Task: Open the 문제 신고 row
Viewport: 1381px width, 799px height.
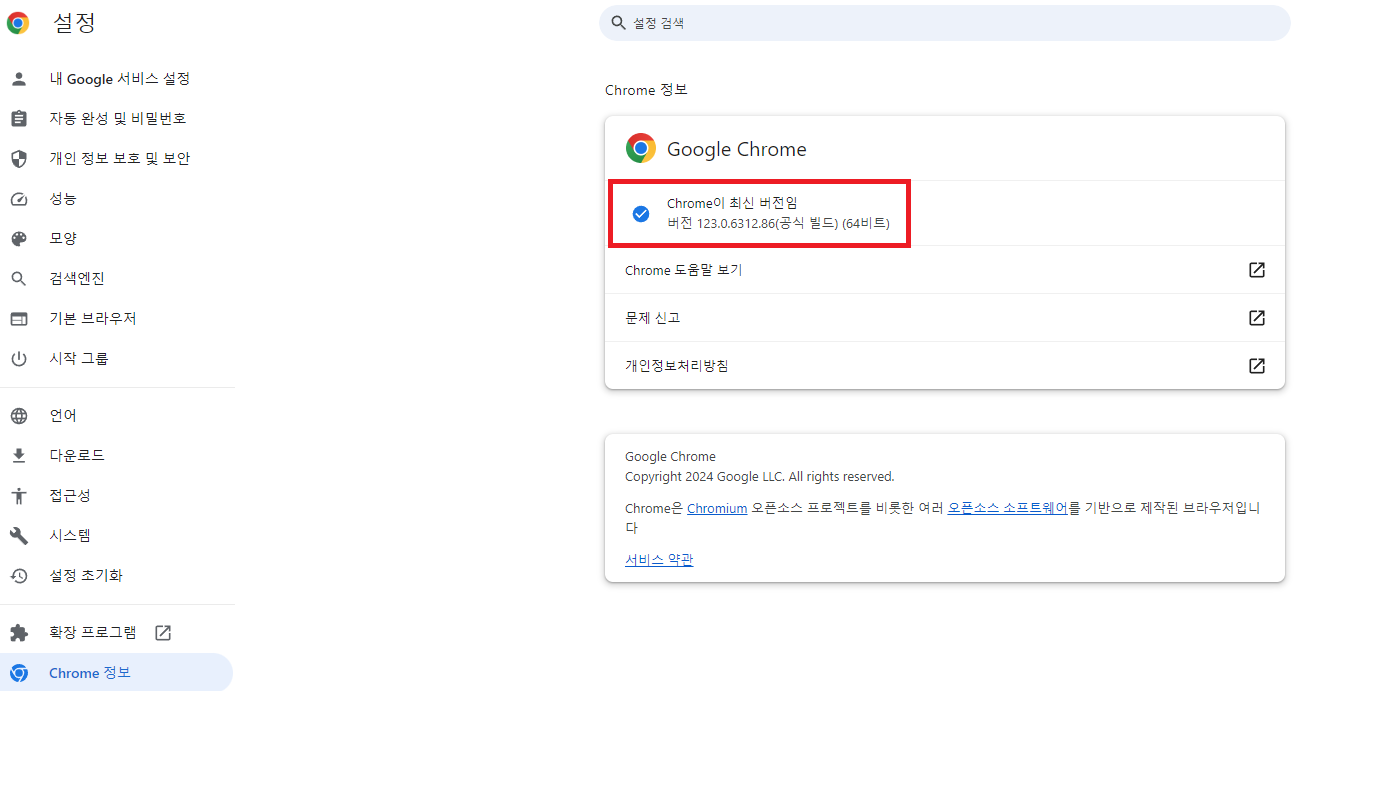Action: pos(944,318)
